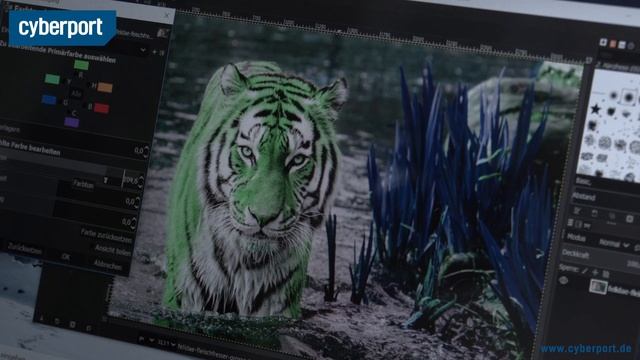
Task: Click the edit brush icon below Abstand
Action: pos(577,211)
